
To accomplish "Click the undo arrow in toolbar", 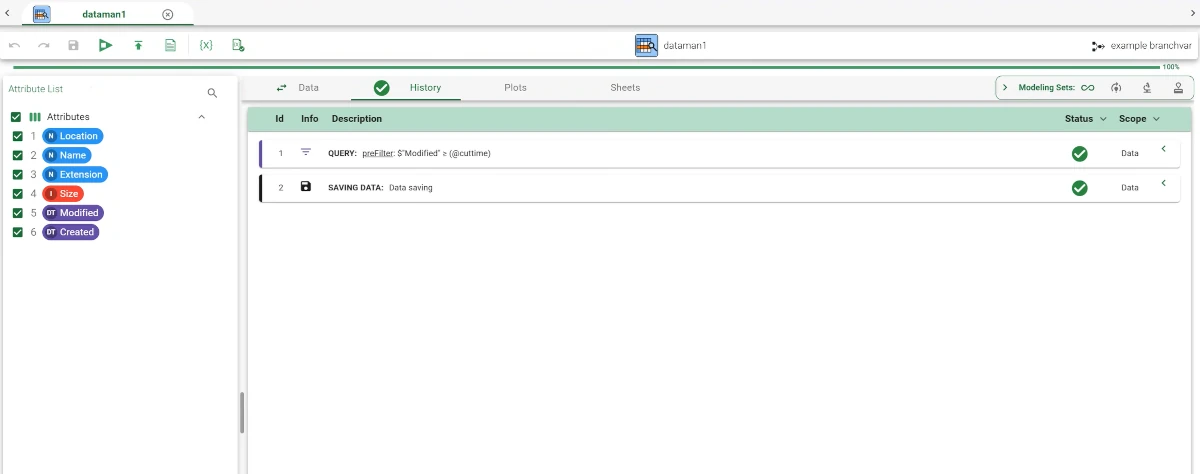I will [14, 45].
